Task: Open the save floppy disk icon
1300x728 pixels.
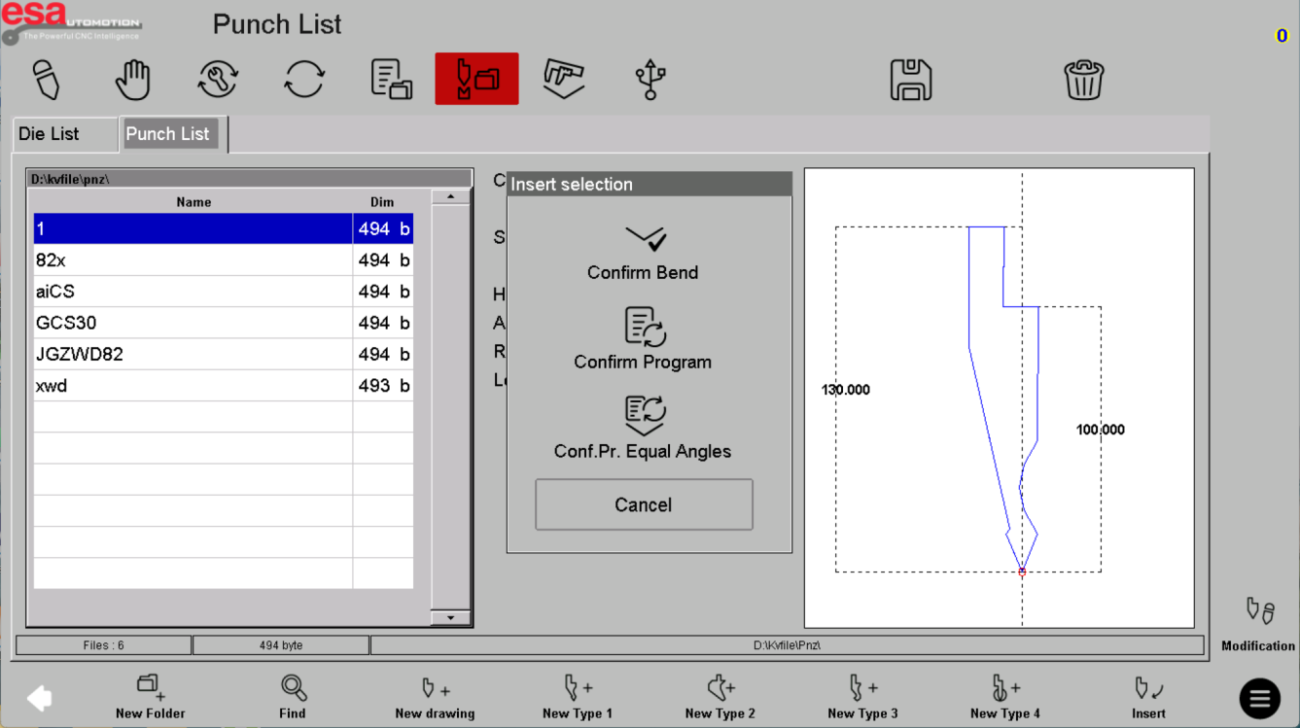Action: click(x=910, y=79)
